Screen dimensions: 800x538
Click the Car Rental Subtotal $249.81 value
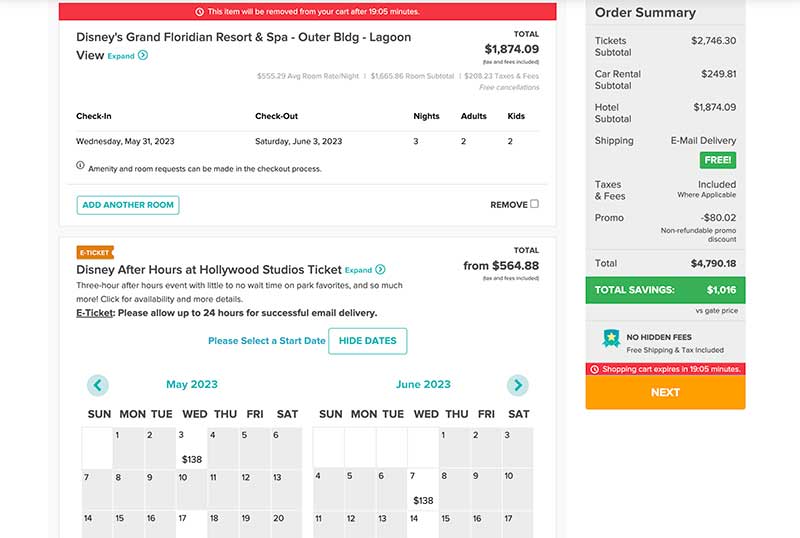pyautogui.click(x=718, y=74)
